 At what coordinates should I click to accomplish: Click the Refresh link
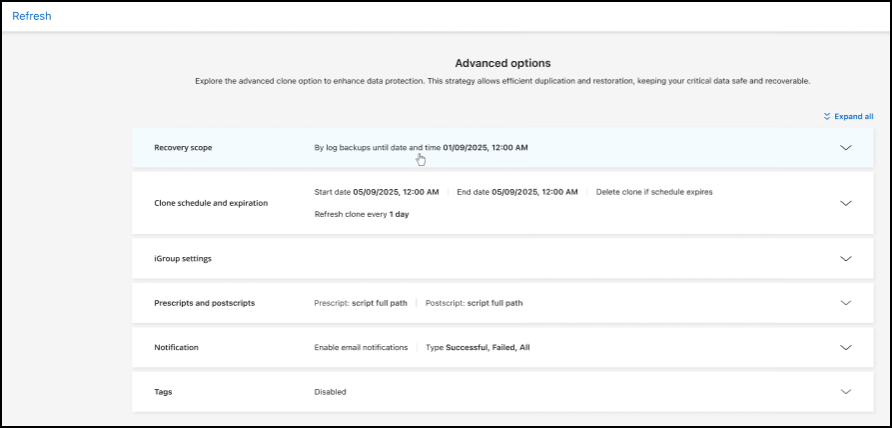[31, 16]
